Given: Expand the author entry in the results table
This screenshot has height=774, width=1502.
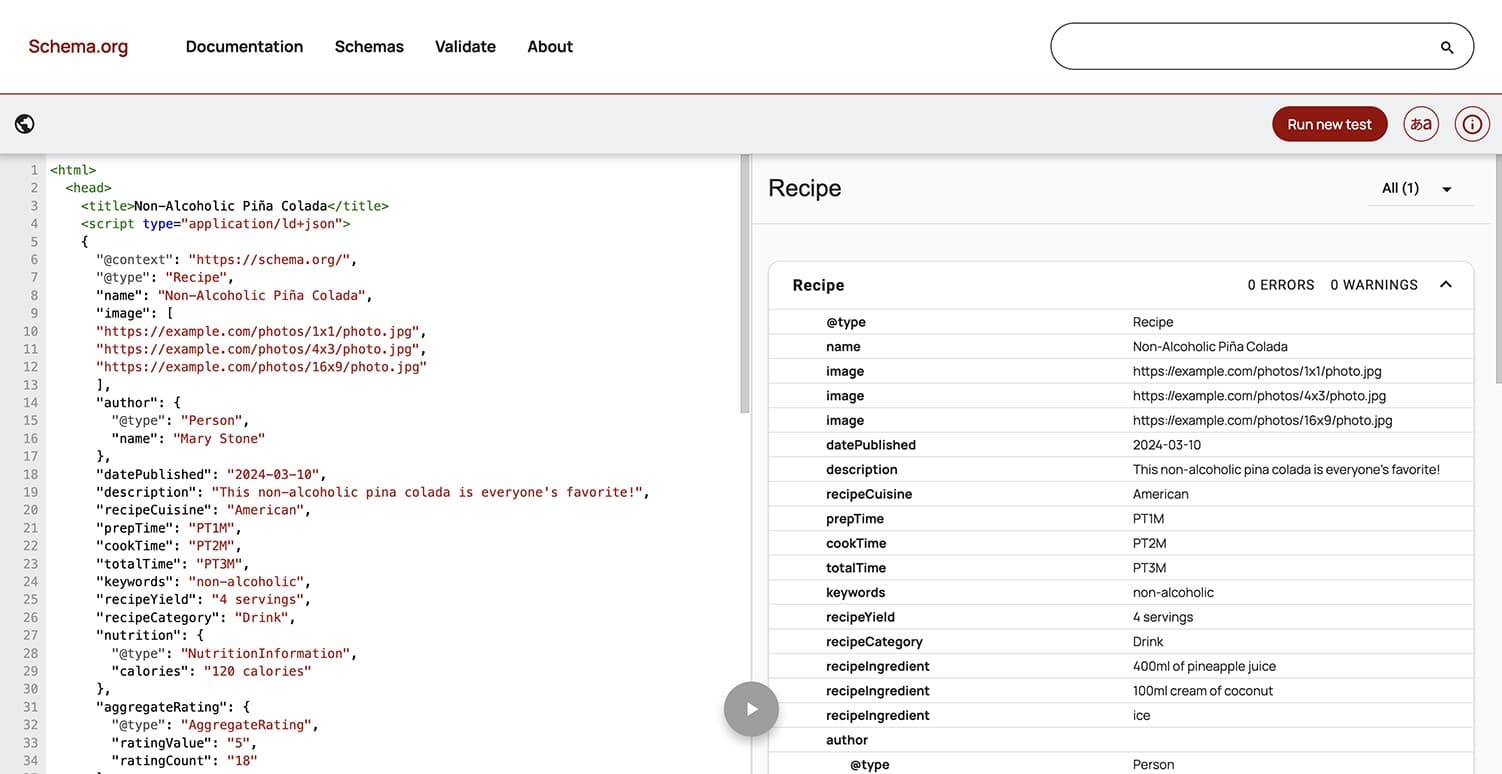Looking at the screenshot, I should (847, 739).
